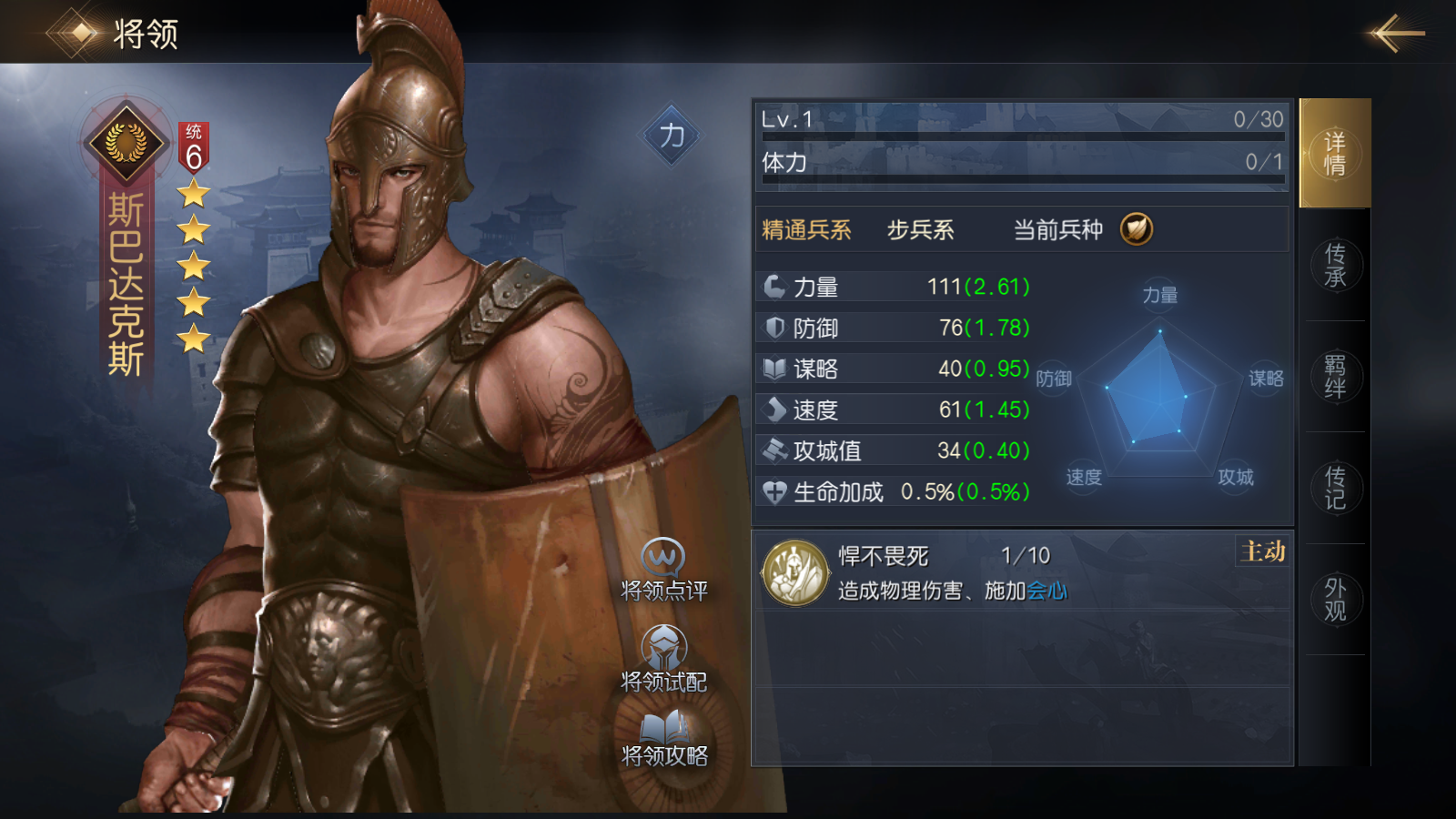The image size is (1456, 819).
Task: Switch to the 传记 tab
Action: pos(1335,488)
